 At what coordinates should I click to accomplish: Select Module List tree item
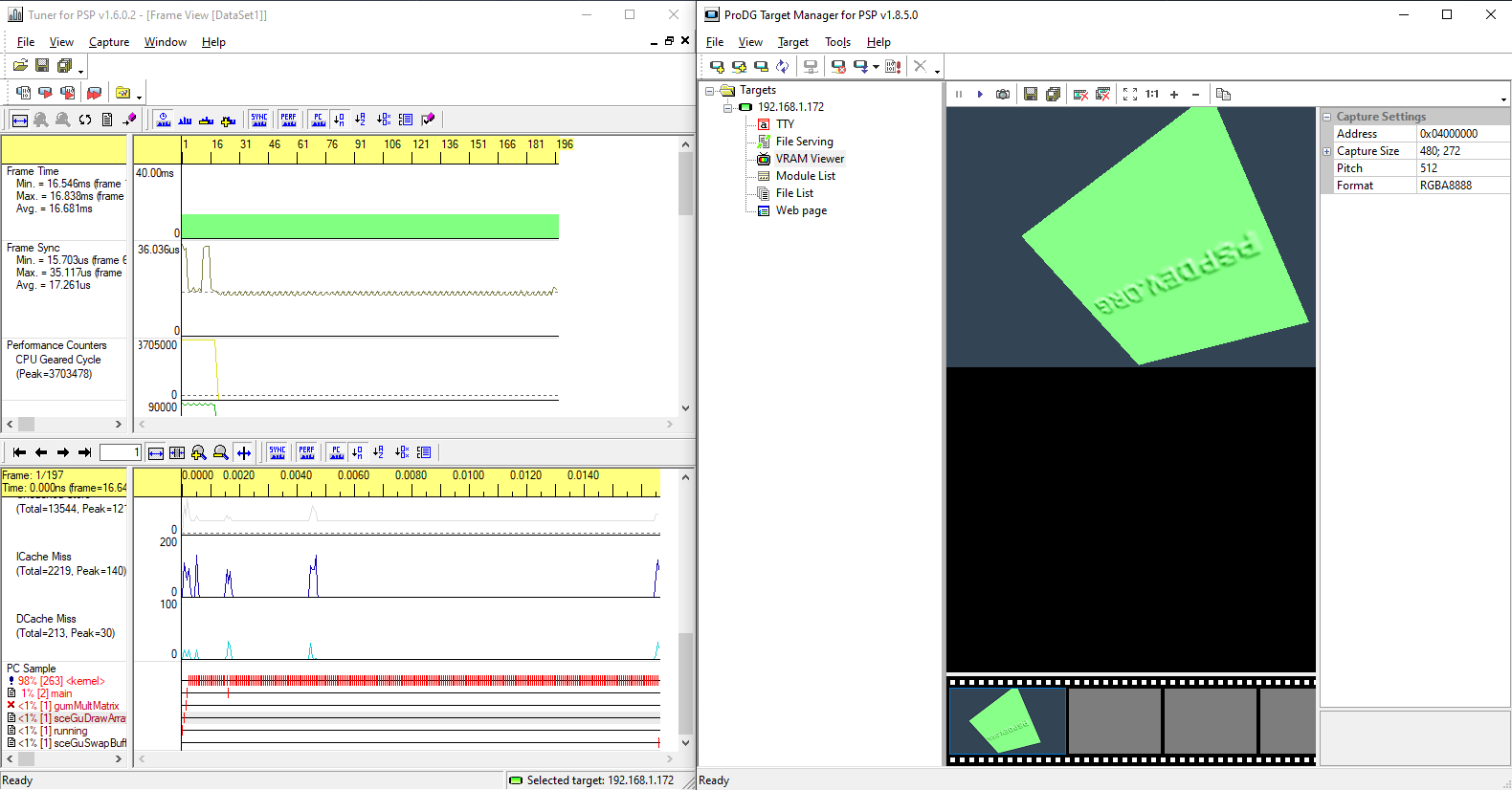(x=806, y=176)
